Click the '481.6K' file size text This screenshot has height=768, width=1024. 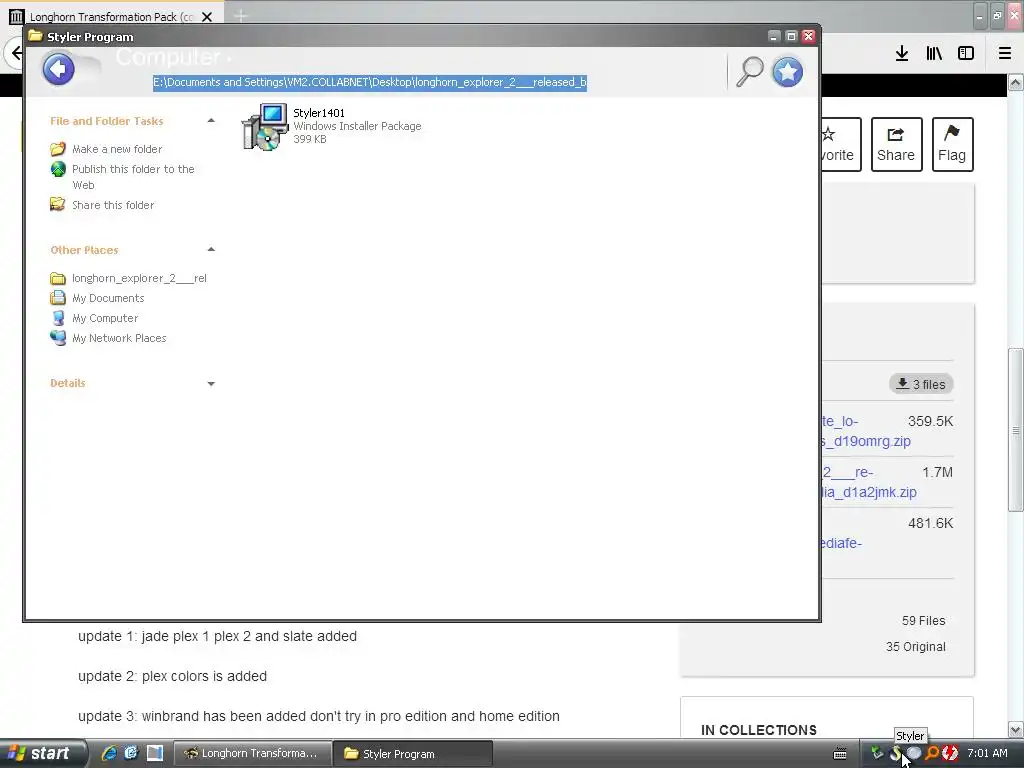pyautogui.click(x=931, y=523)
